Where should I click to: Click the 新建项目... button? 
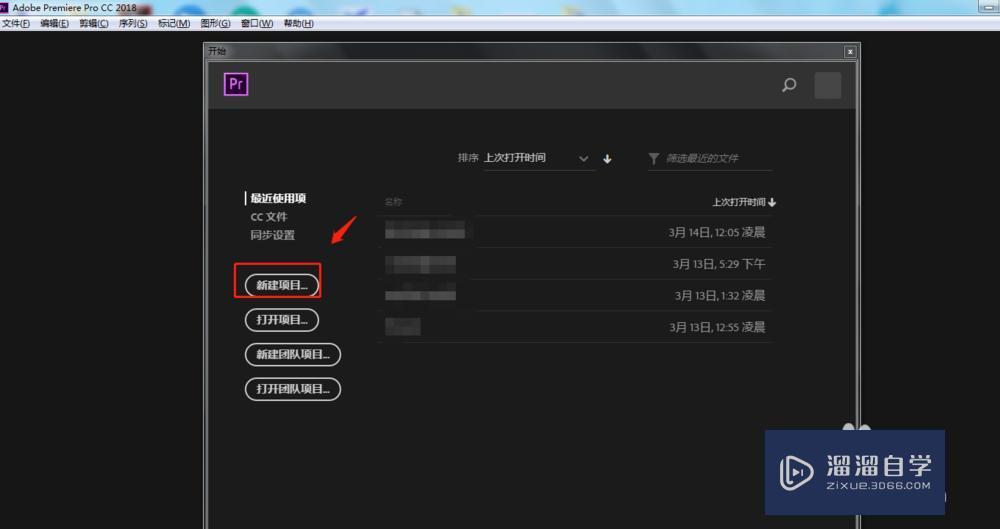point(282,285)
